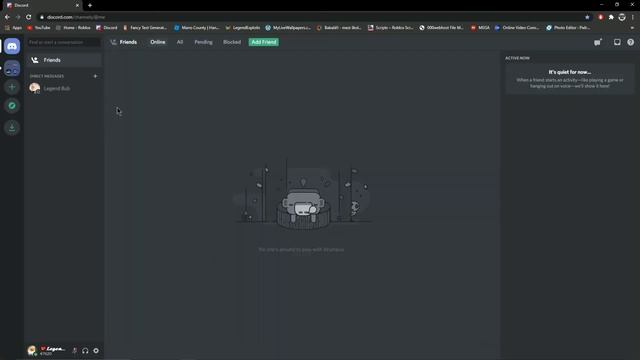Screen dimensions: 640x360
Task: Open the server icon below Home
Action: coord(12,68)
